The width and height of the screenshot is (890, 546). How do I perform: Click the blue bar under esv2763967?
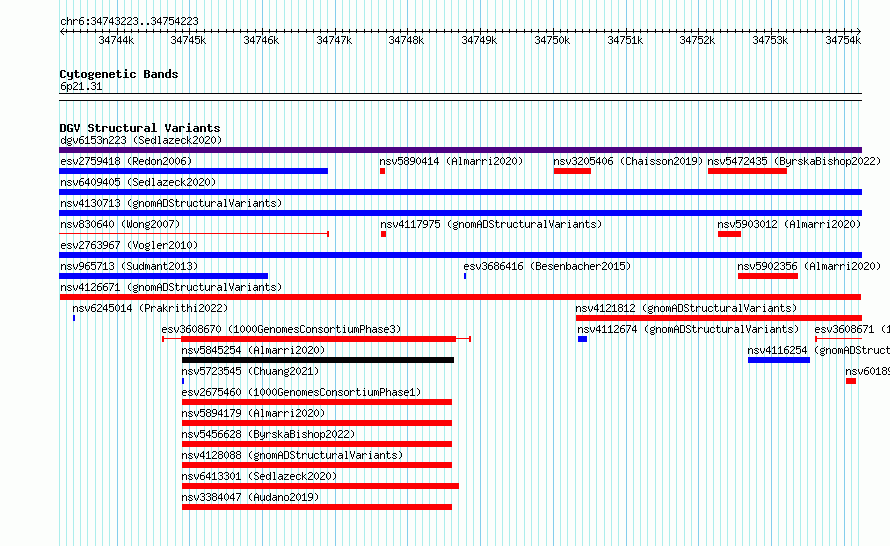point(460,255)
